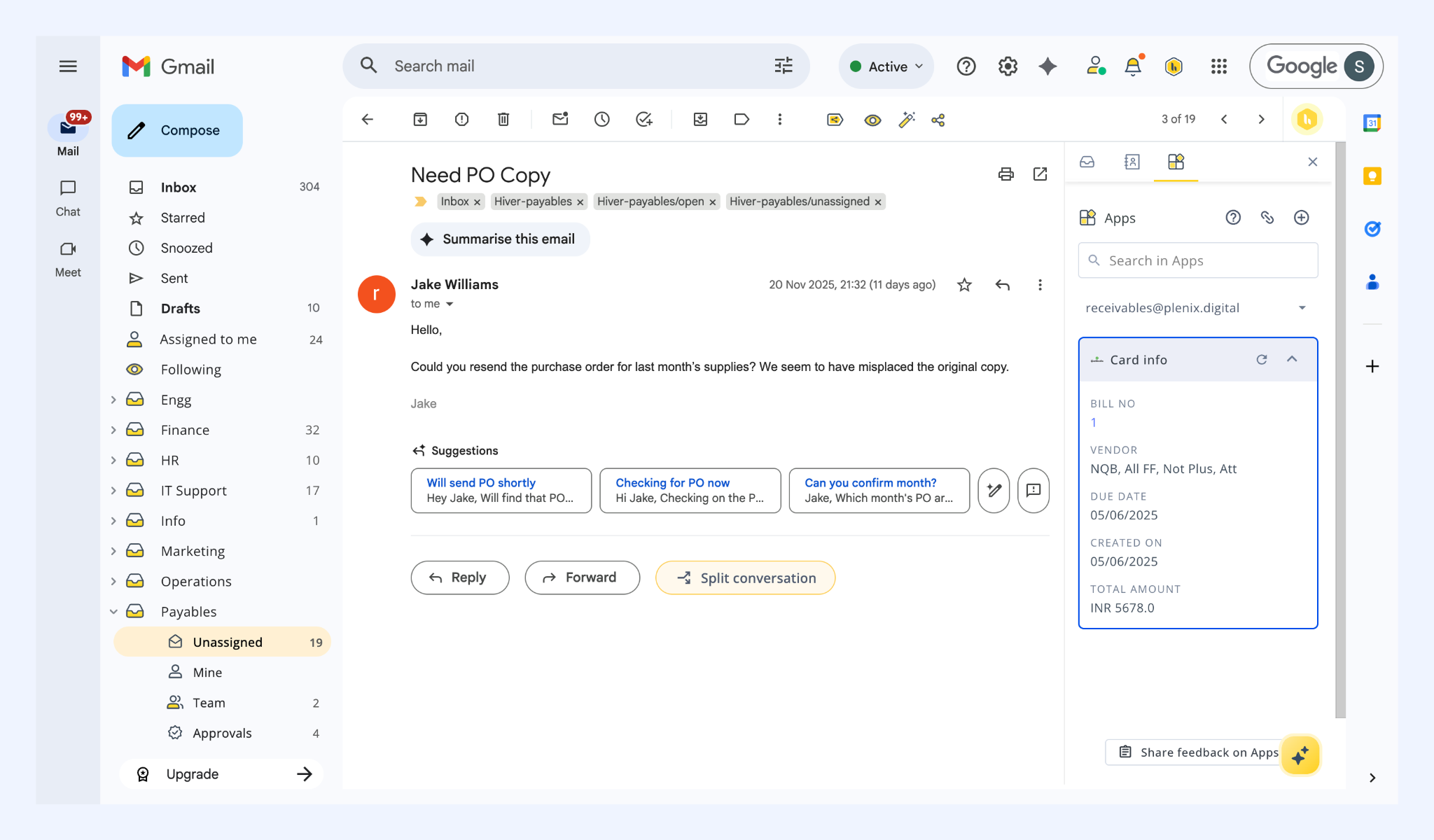Delete the email using the trash icon

[503, 120]
